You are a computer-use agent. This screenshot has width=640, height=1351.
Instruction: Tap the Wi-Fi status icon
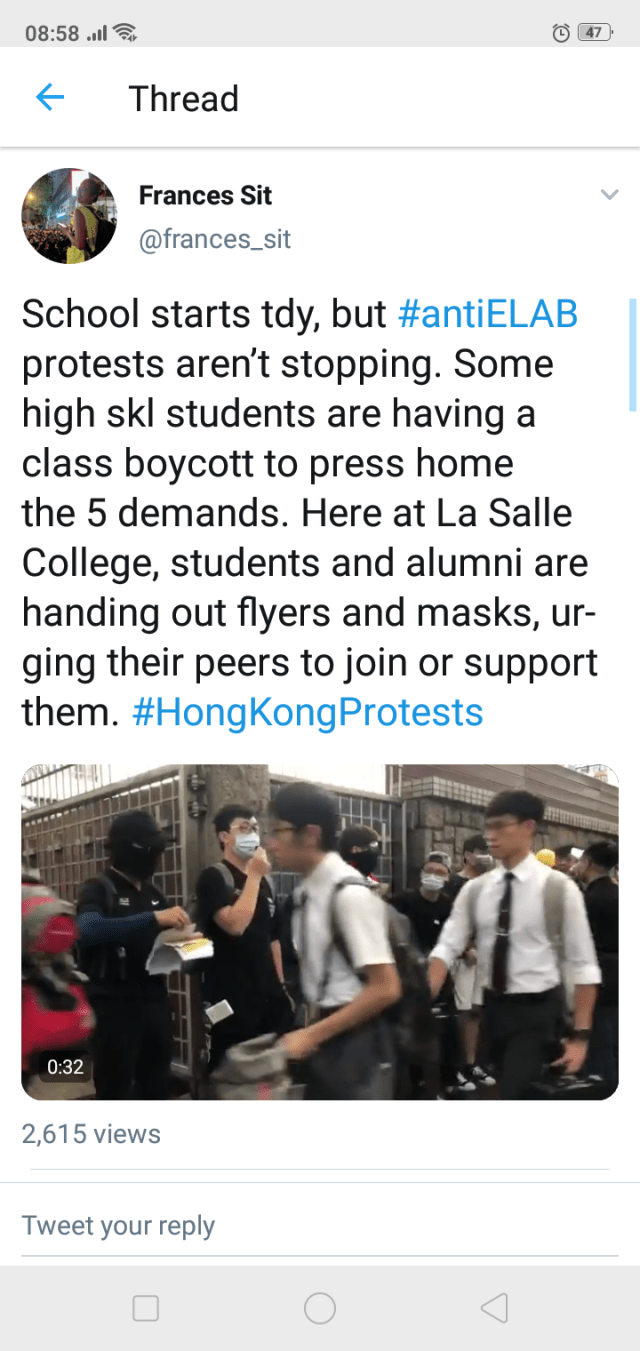[125, 33]
